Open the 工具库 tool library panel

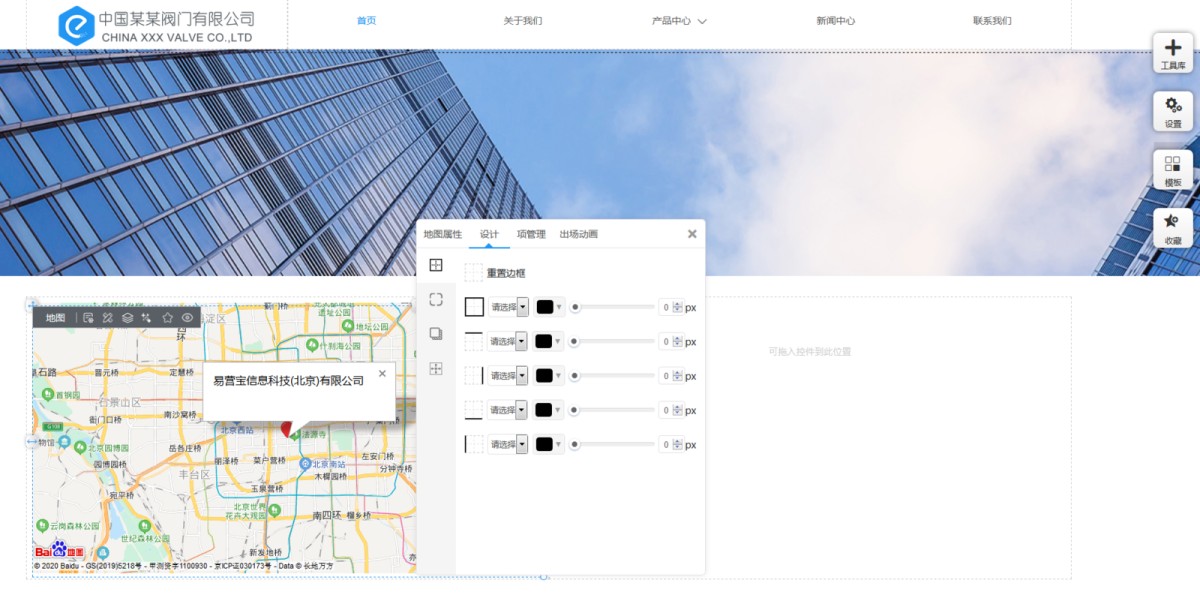pos(1173,53)
